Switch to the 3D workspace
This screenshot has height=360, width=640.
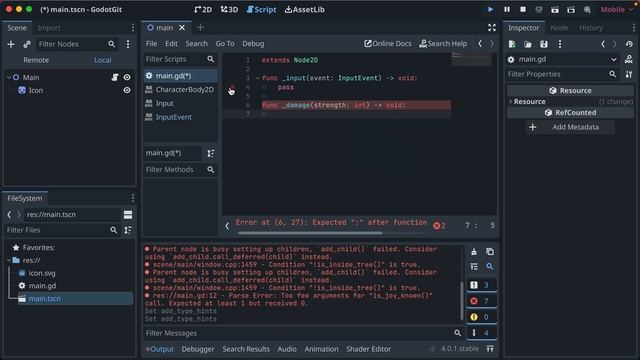click(x=229, y=9)
